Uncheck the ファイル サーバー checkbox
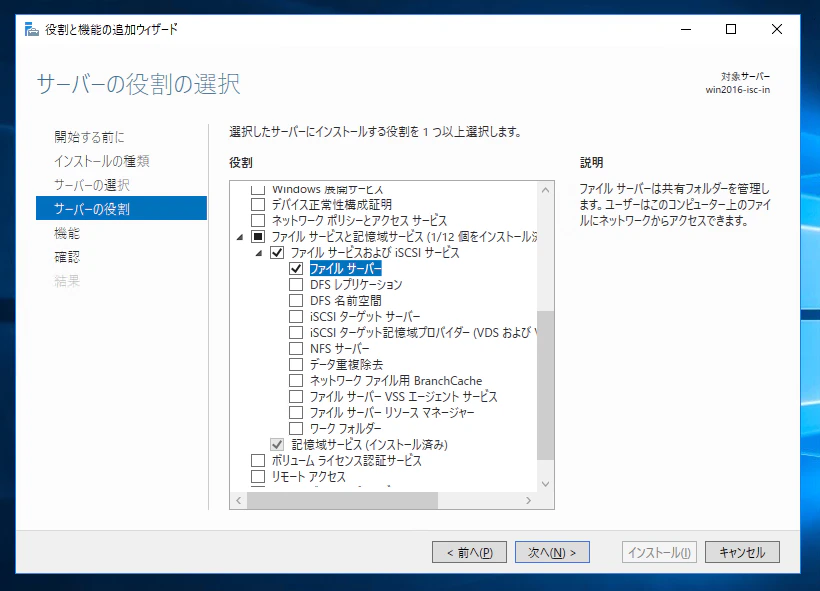Screen dimensions: 820x591 296,268
